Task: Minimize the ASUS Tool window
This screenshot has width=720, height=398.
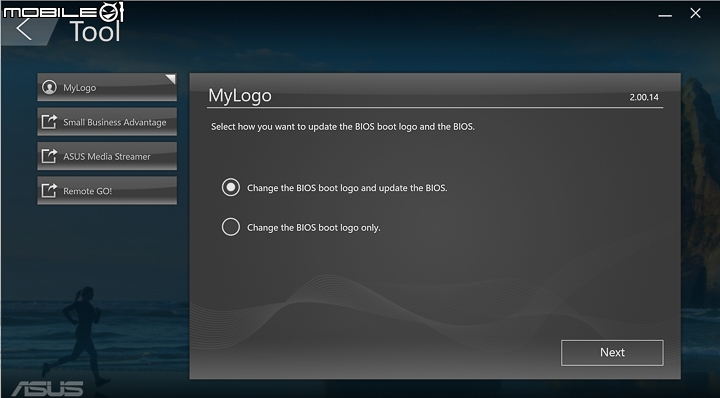Action: point(665,15)
